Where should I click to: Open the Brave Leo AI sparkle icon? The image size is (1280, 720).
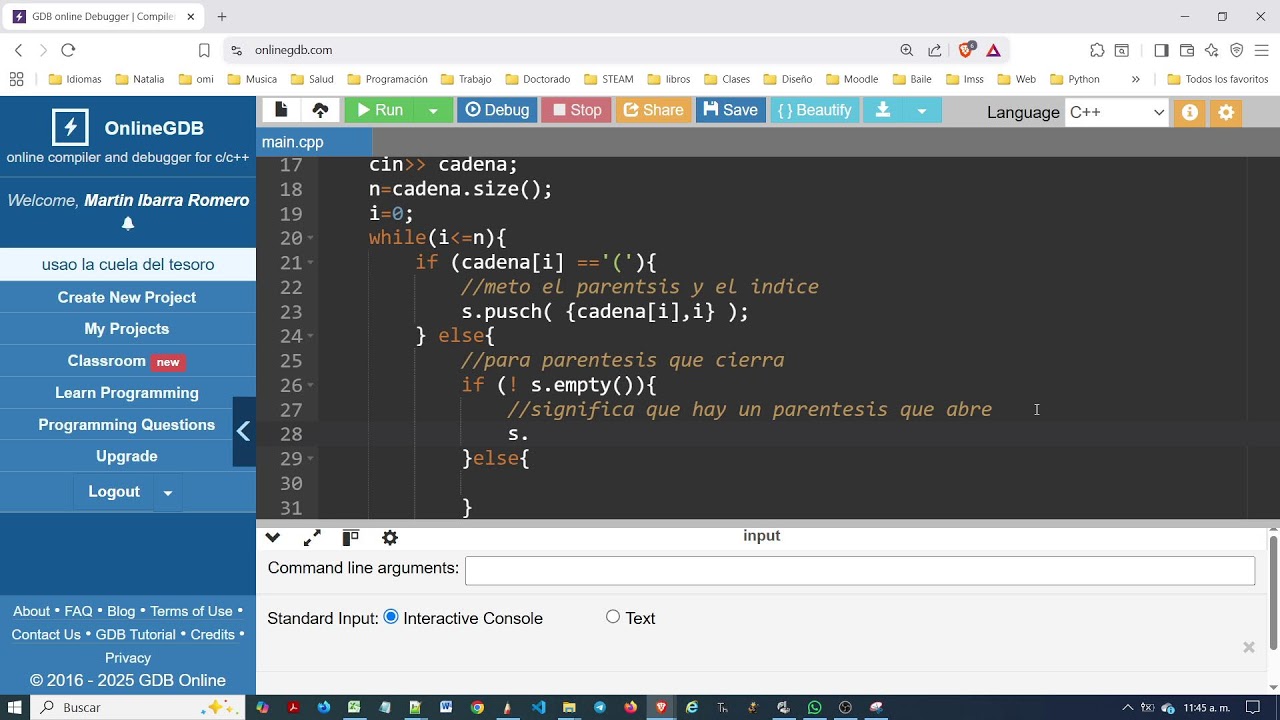coord(1212,50)
